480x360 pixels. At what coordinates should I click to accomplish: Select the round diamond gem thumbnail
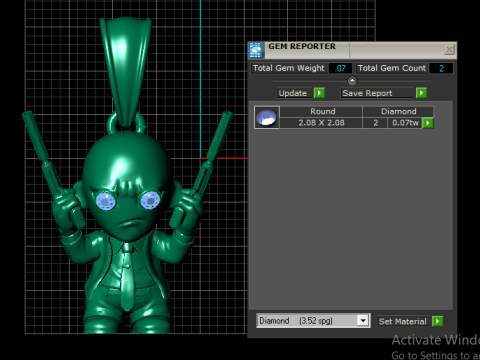pyautogui.click(x=267, y=117)
